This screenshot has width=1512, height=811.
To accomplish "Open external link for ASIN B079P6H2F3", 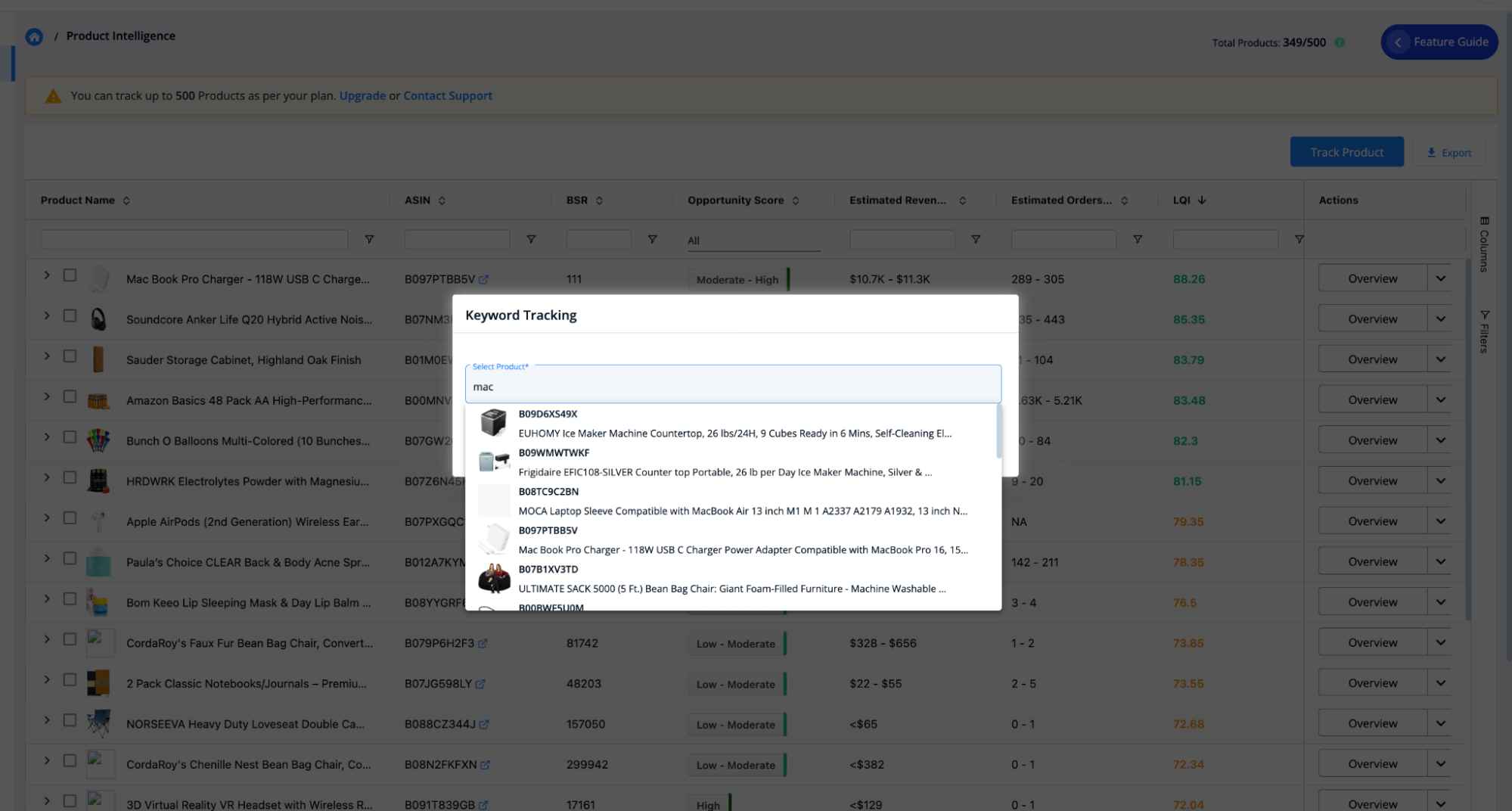I will coord(483,644).
